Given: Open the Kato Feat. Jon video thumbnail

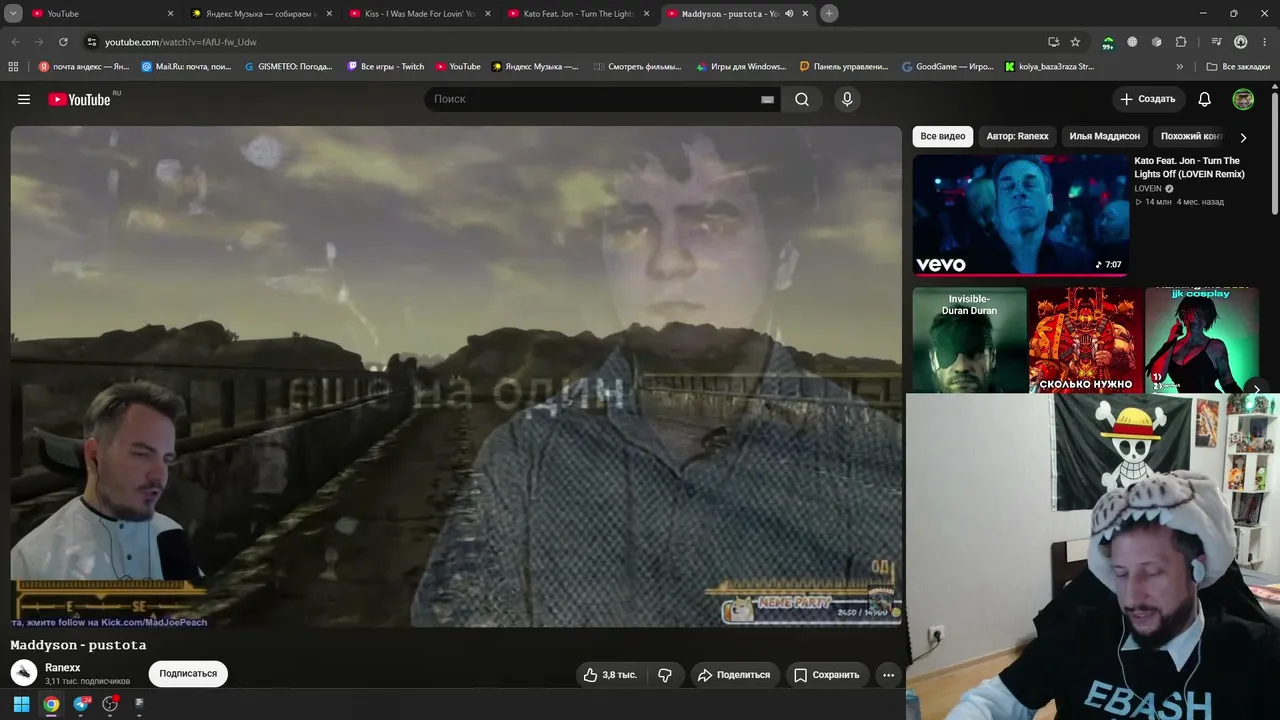Looking at the screenshot, I should tap(1021, 214).
